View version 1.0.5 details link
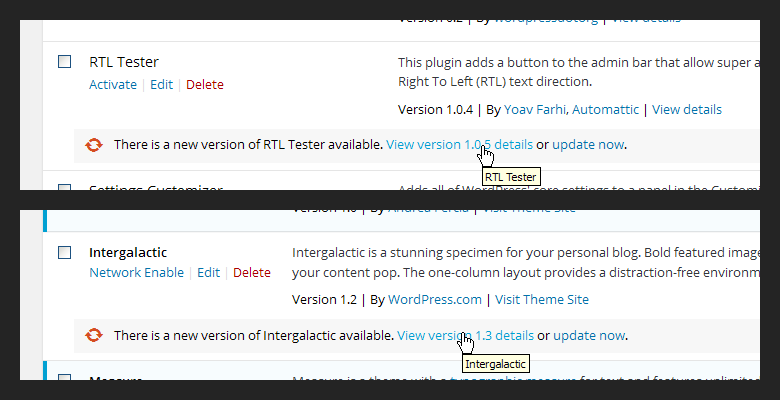Screen dimensions: 780x400 460,145
